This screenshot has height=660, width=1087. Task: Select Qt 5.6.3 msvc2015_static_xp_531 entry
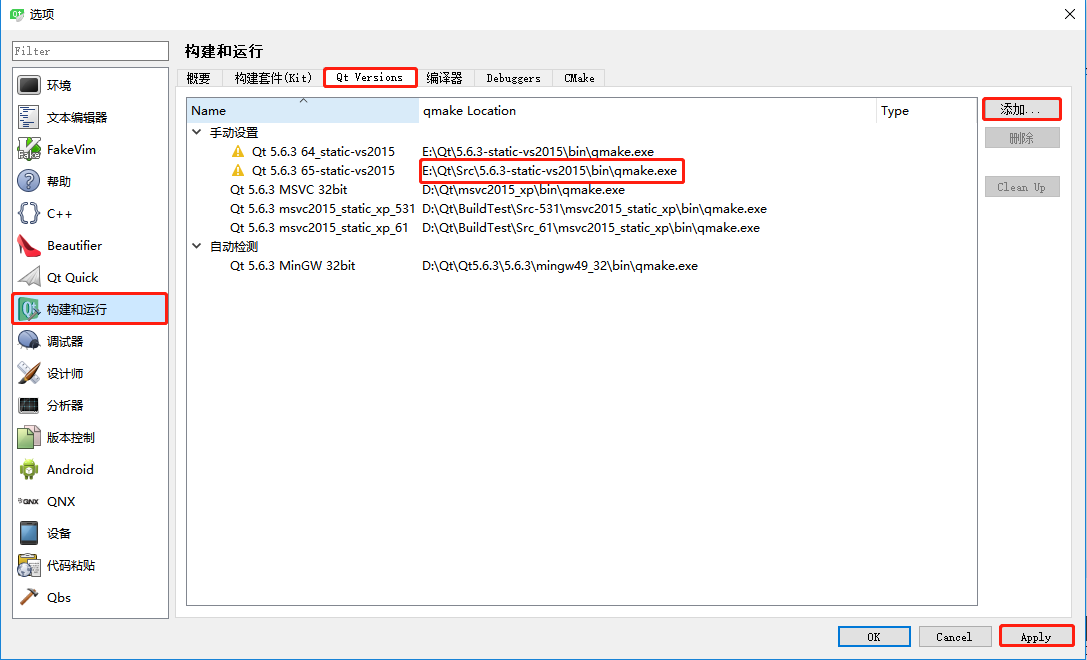pyautogui.click(x=322, y=209)
